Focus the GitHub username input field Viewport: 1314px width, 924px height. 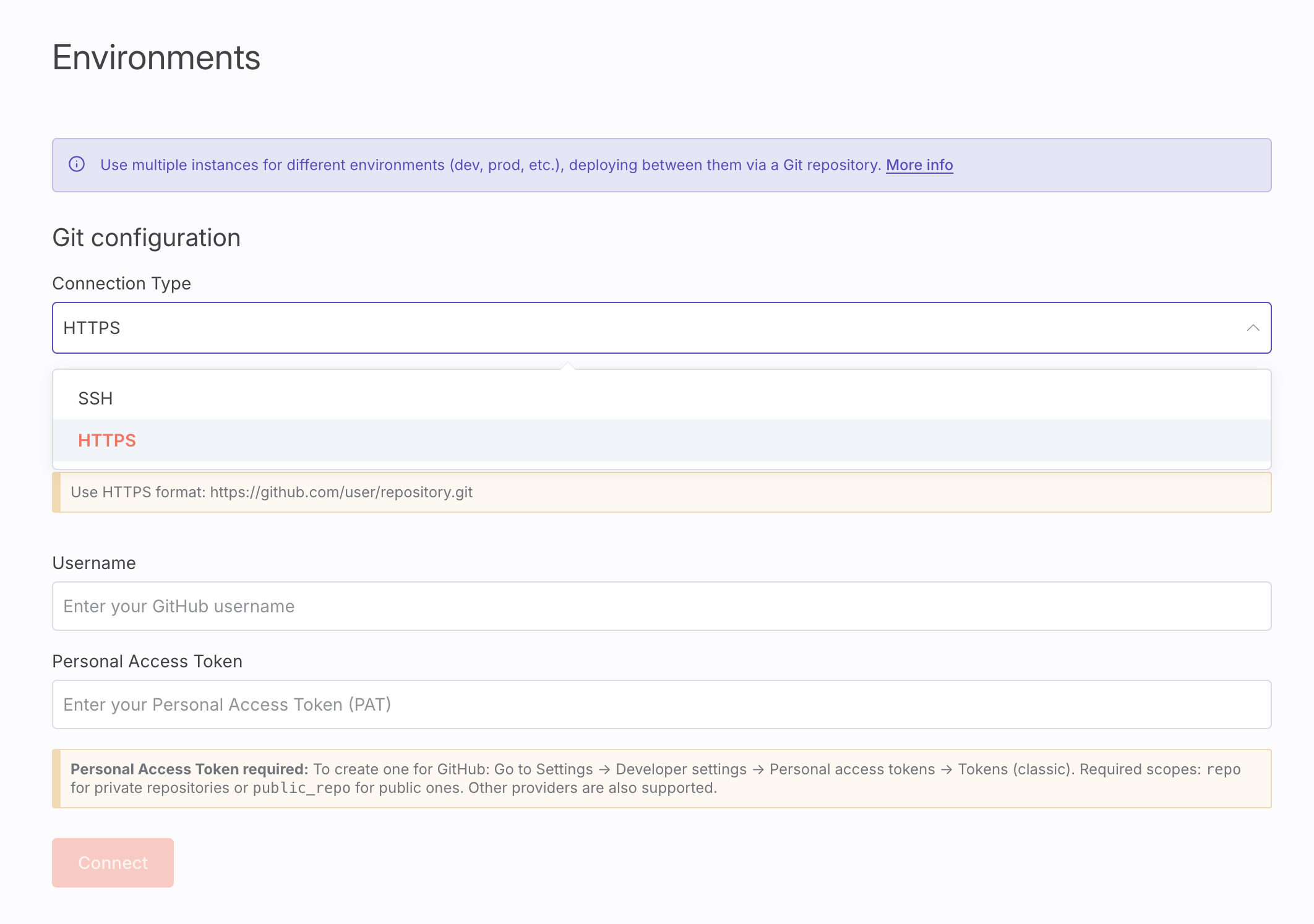[x=661, y=606]
